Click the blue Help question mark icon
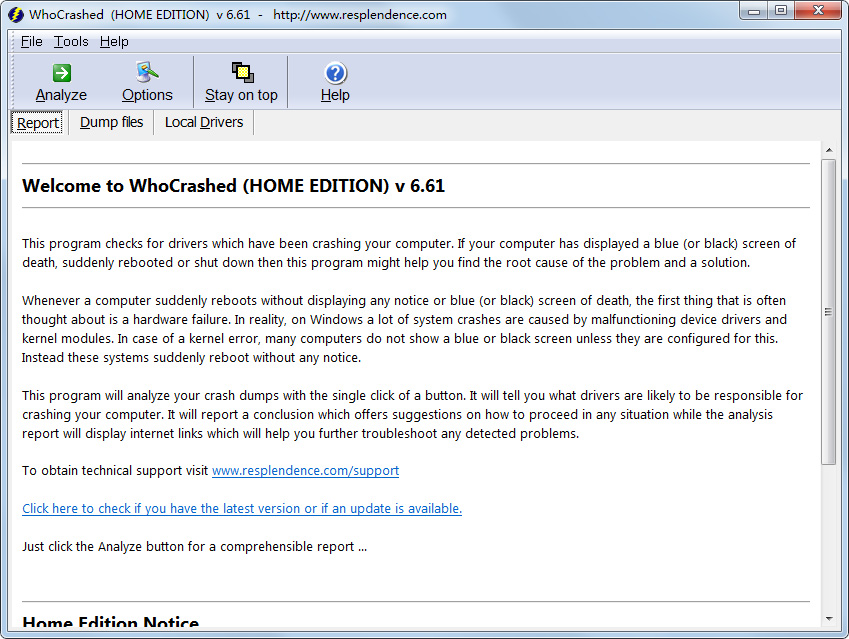 pos(335,72)
